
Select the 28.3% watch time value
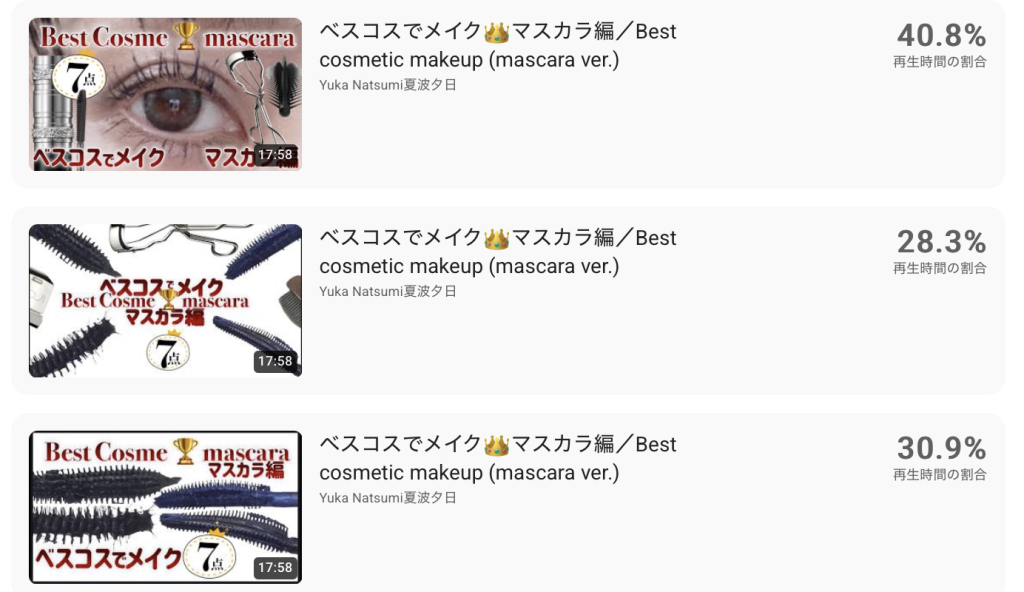[x=941, y=242]
